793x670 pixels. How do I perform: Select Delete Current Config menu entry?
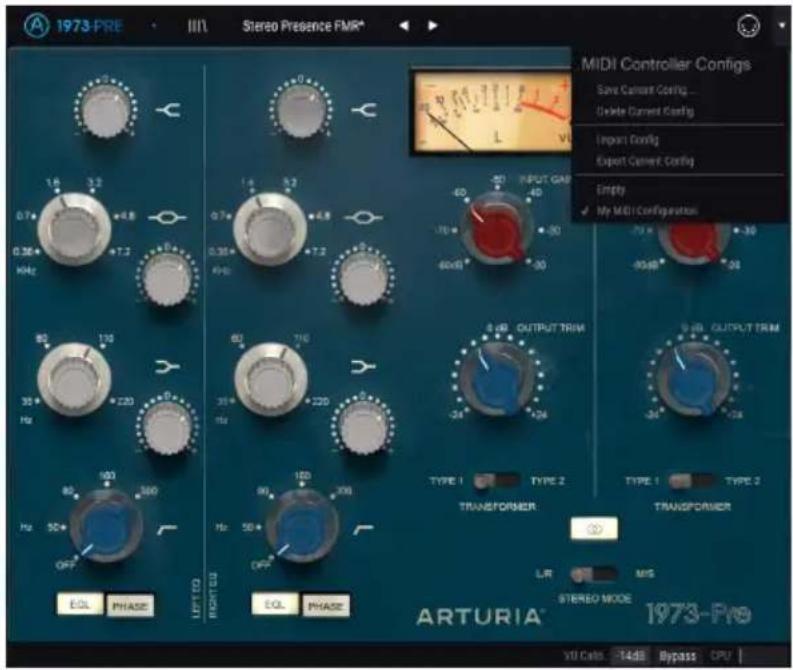tap(645, 111)
